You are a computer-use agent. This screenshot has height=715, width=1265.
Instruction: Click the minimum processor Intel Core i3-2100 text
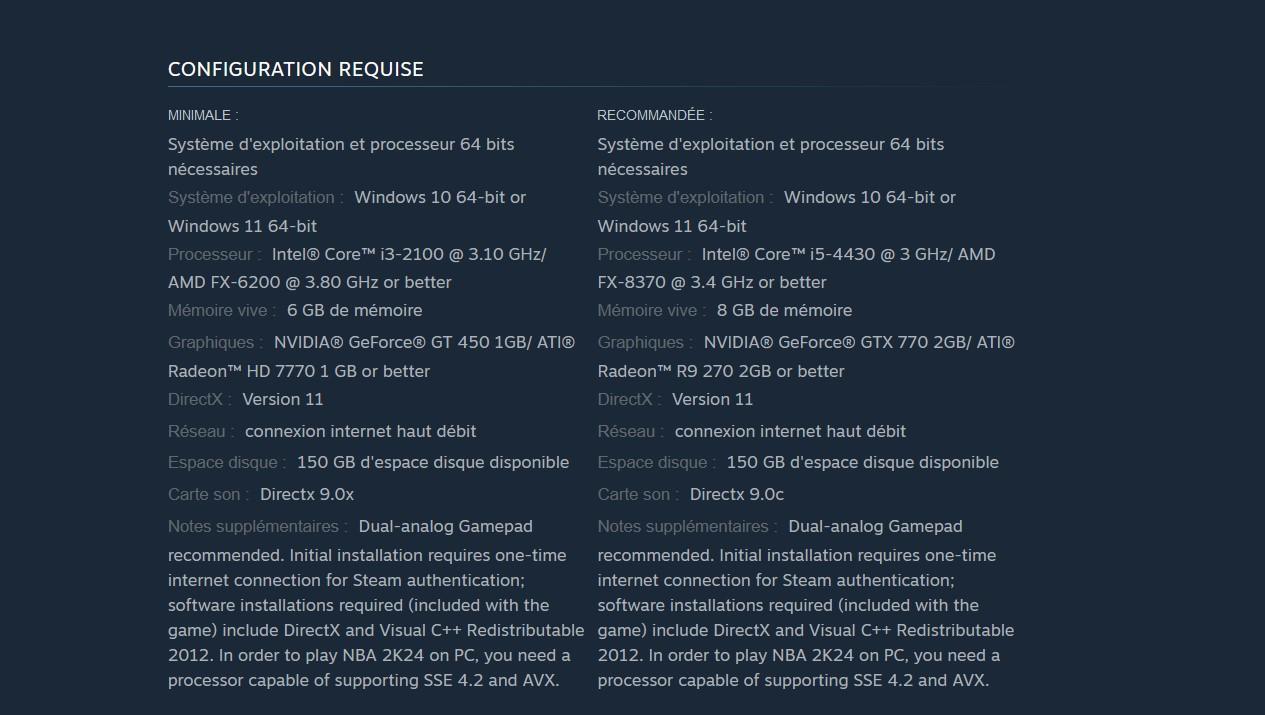point(408,254)
